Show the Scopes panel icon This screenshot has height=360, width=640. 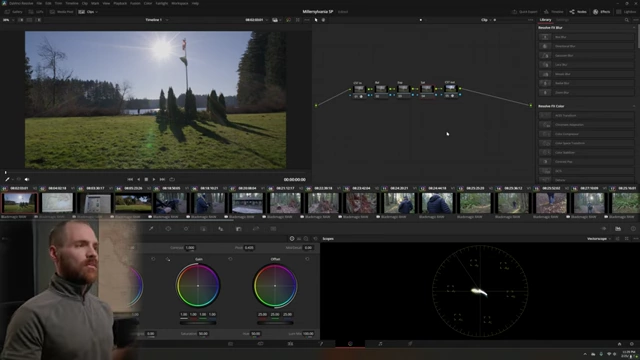click(x=618, y=229)
